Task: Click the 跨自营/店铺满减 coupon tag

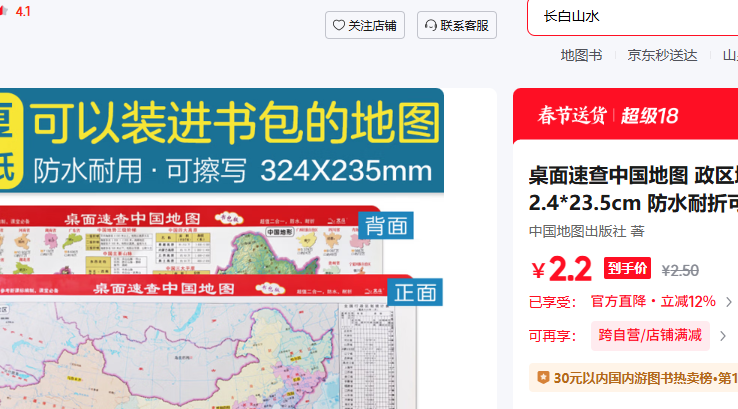Action: (x=650, y=335)
